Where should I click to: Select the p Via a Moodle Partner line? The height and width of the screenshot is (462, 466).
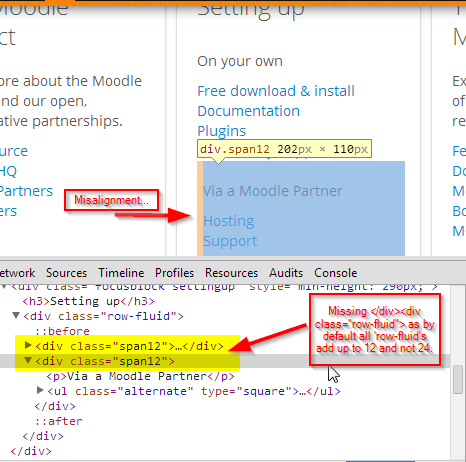(x=140, y=376)
